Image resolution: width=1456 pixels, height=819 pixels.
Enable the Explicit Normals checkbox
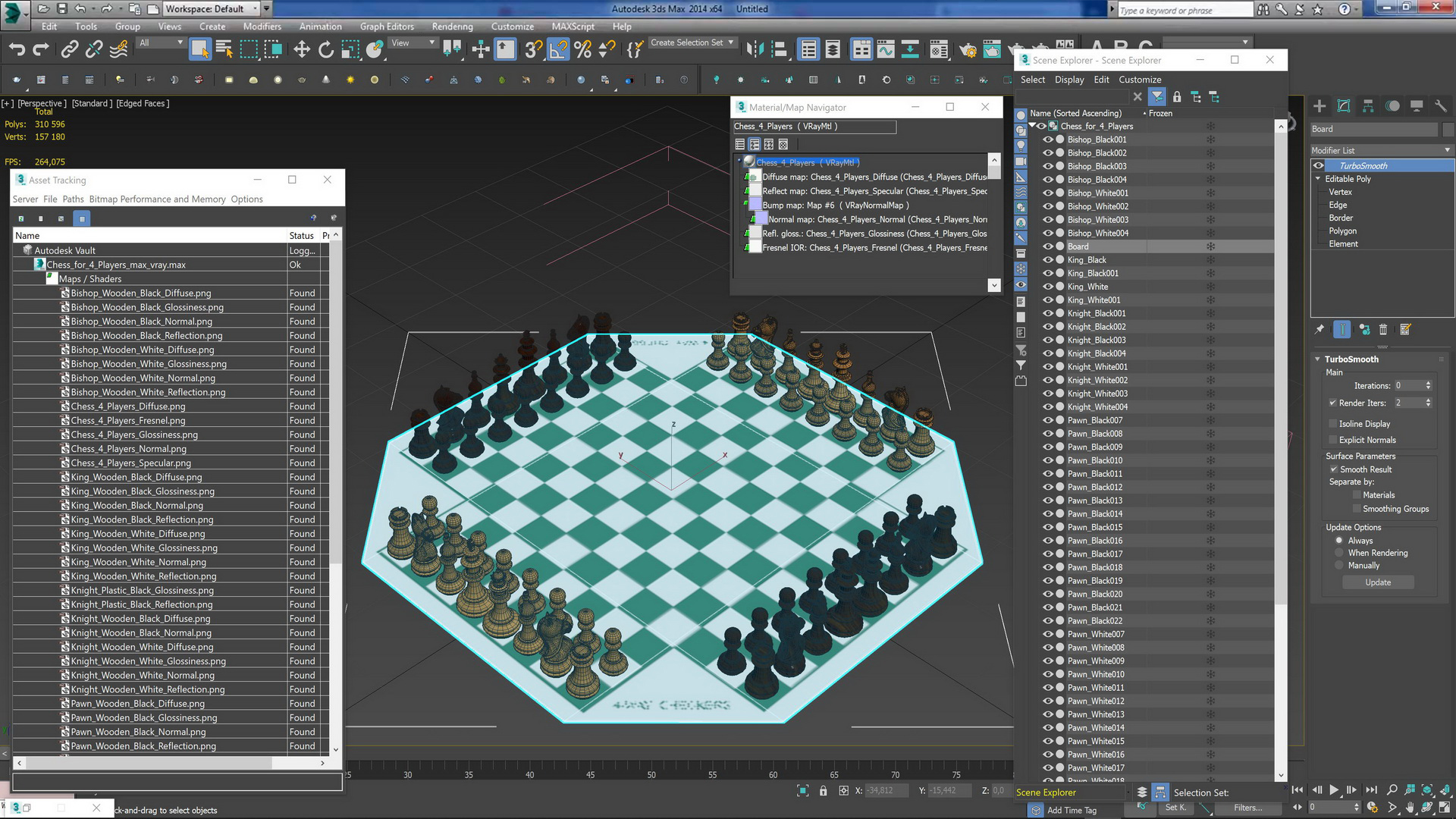(x=1332, y=441)
